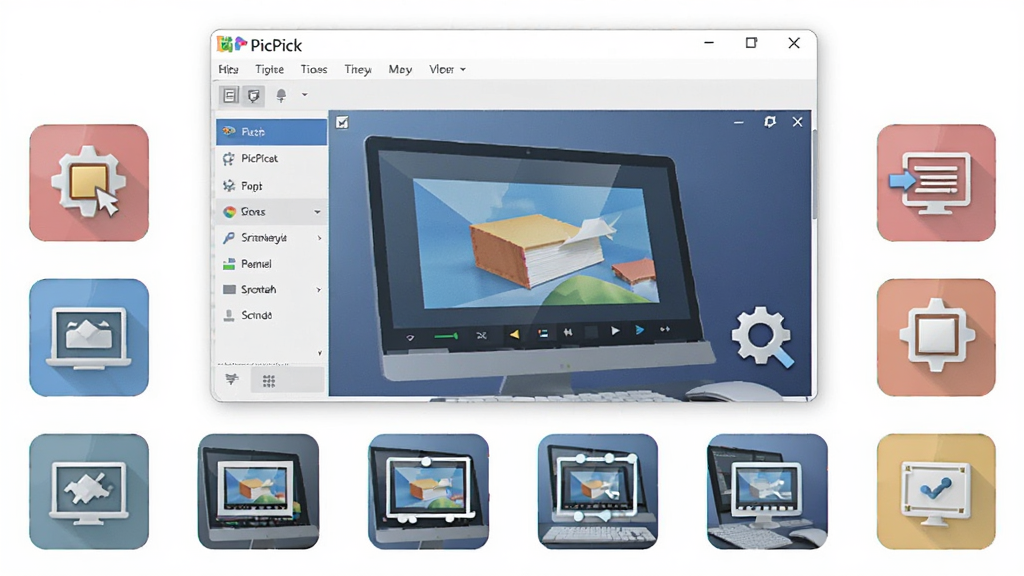1024x576 pixels.
Task: Click the shield icon in the toolbar
Action: 253,96
